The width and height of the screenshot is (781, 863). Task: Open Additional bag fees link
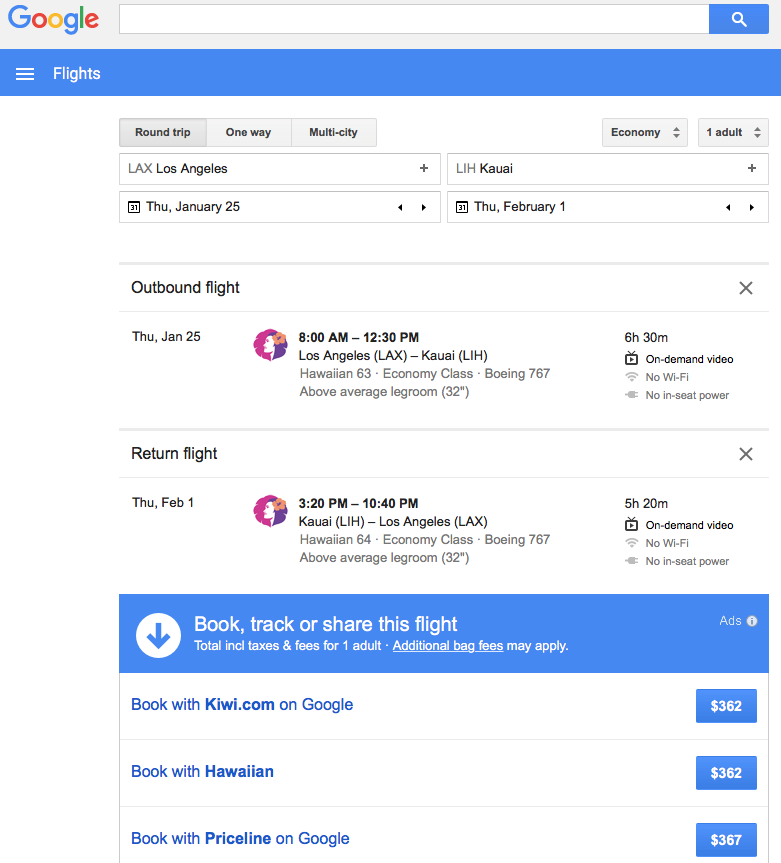click(447, 646)
